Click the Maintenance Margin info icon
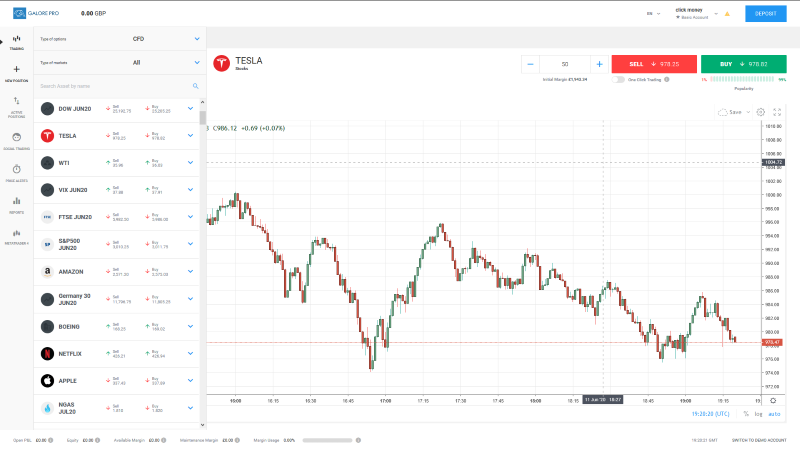The width and height of the screenshot is (800, 450). tap(237, 440)
